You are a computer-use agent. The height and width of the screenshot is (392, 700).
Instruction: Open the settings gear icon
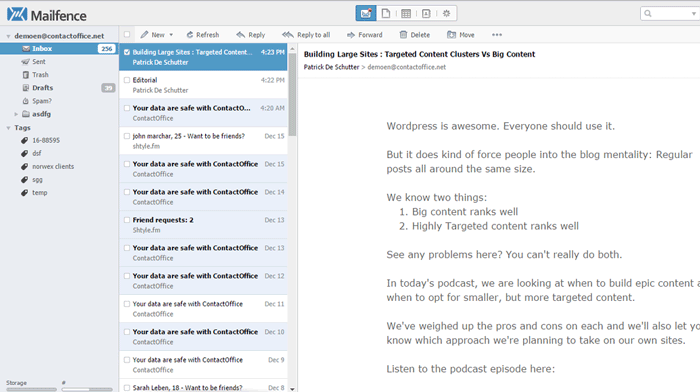click(x=446, y=13)
